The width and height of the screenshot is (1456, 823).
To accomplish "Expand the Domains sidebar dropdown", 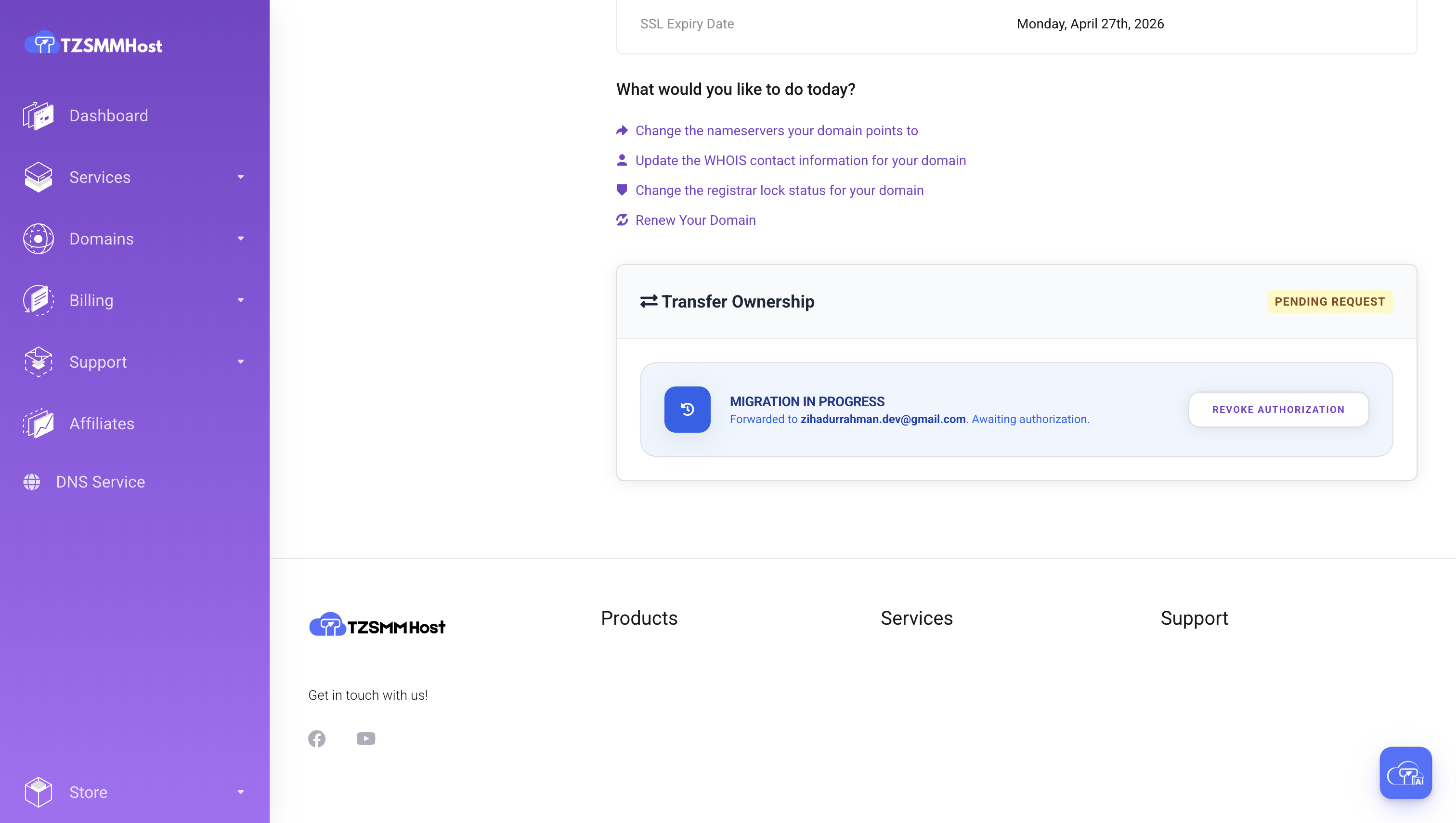I will pyautogui.click(x=240, y=239).
